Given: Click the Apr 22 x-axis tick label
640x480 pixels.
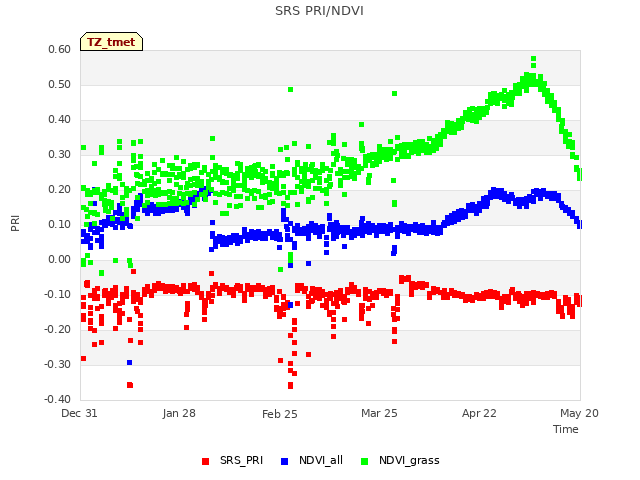Looking at the screenshot, I should tap(479, 413).
